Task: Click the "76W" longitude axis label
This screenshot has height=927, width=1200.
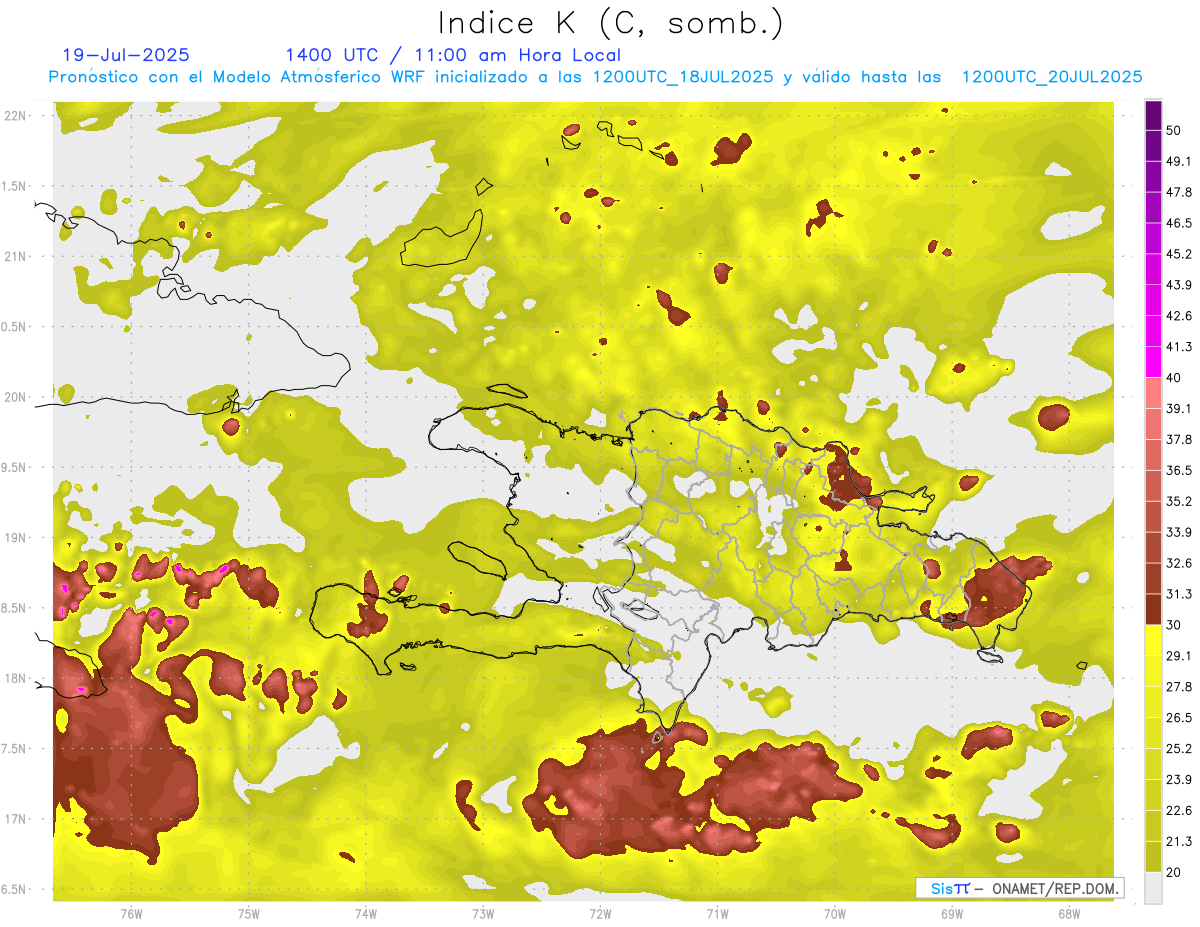Action: (131, 914)
